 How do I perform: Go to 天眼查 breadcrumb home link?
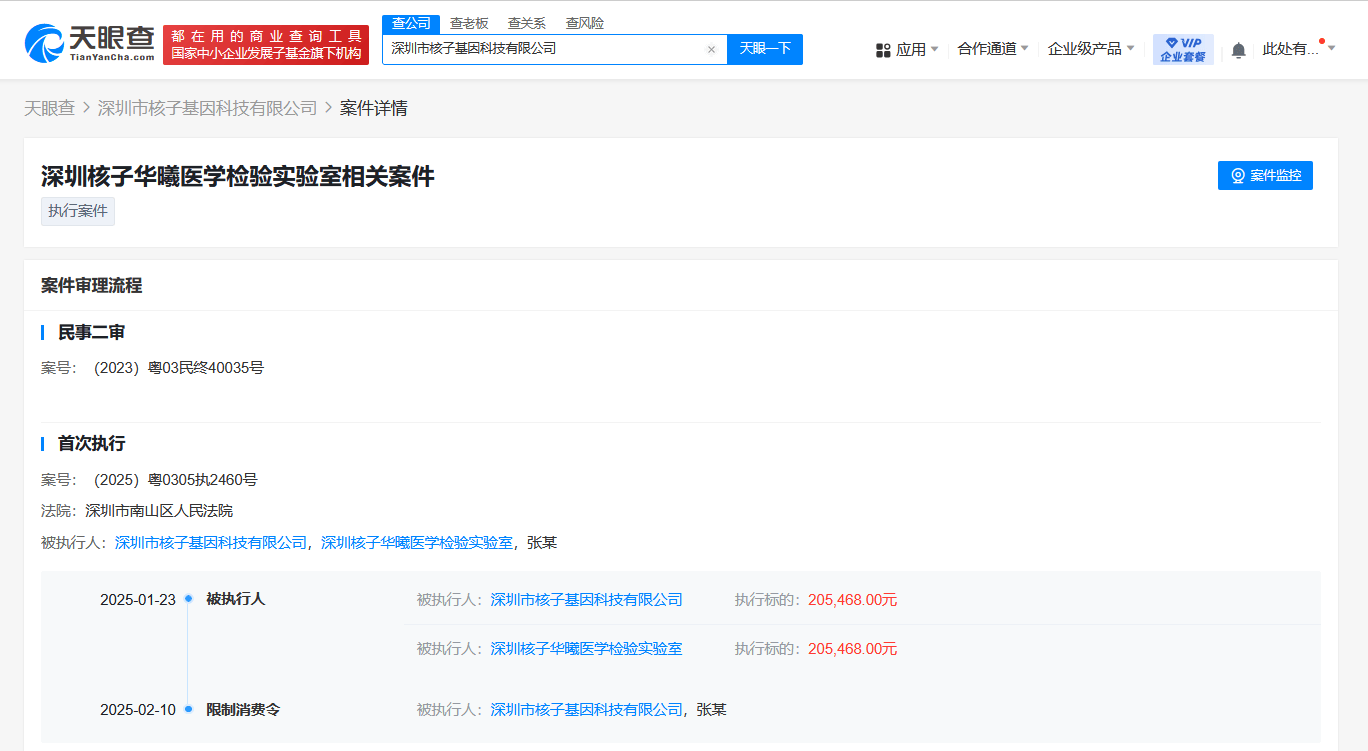49,108
